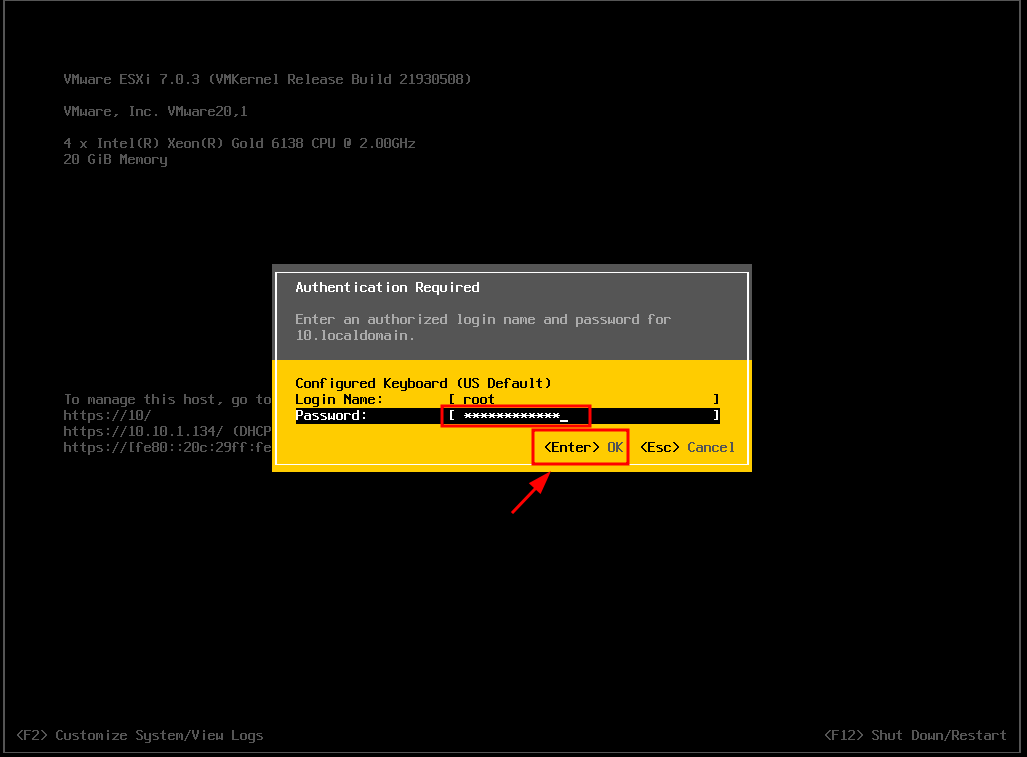This screenshot has height=757, width=1027.
Task: Click the https://10/ host URL
Action: tap(107, 415)
